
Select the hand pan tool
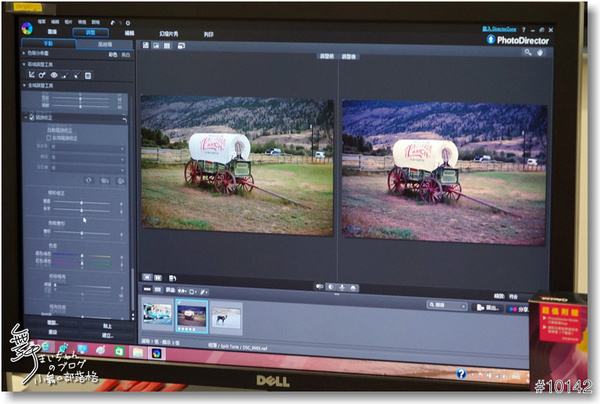(x=540, y=52)
